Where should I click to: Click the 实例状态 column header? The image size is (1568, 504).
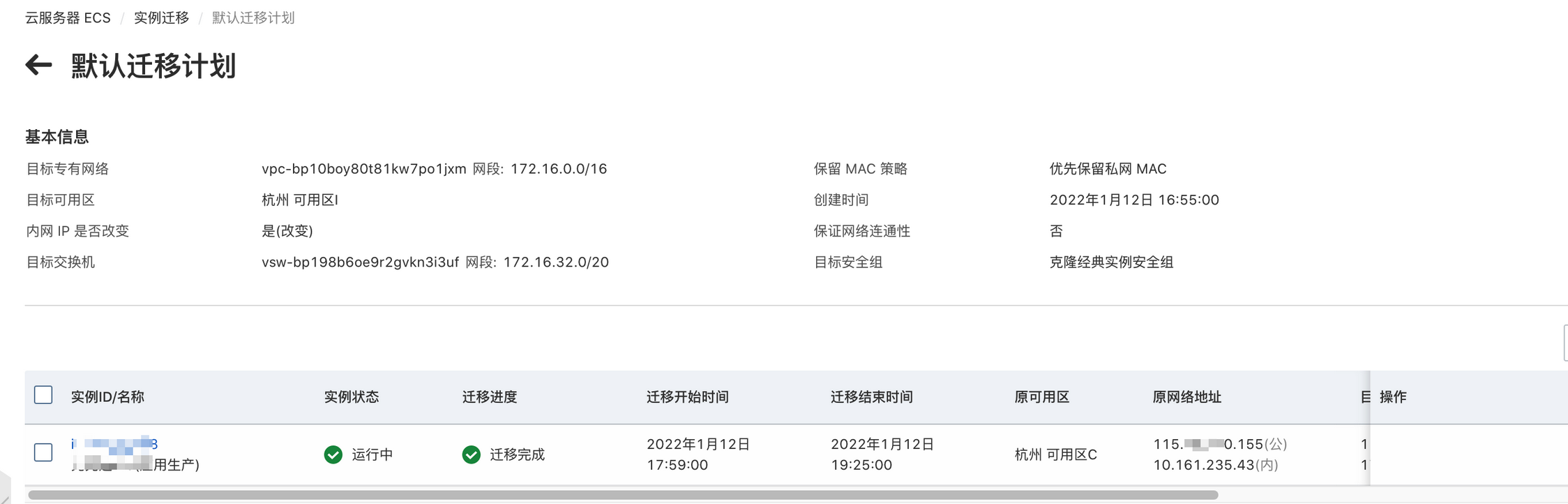(x=352, y=397)
